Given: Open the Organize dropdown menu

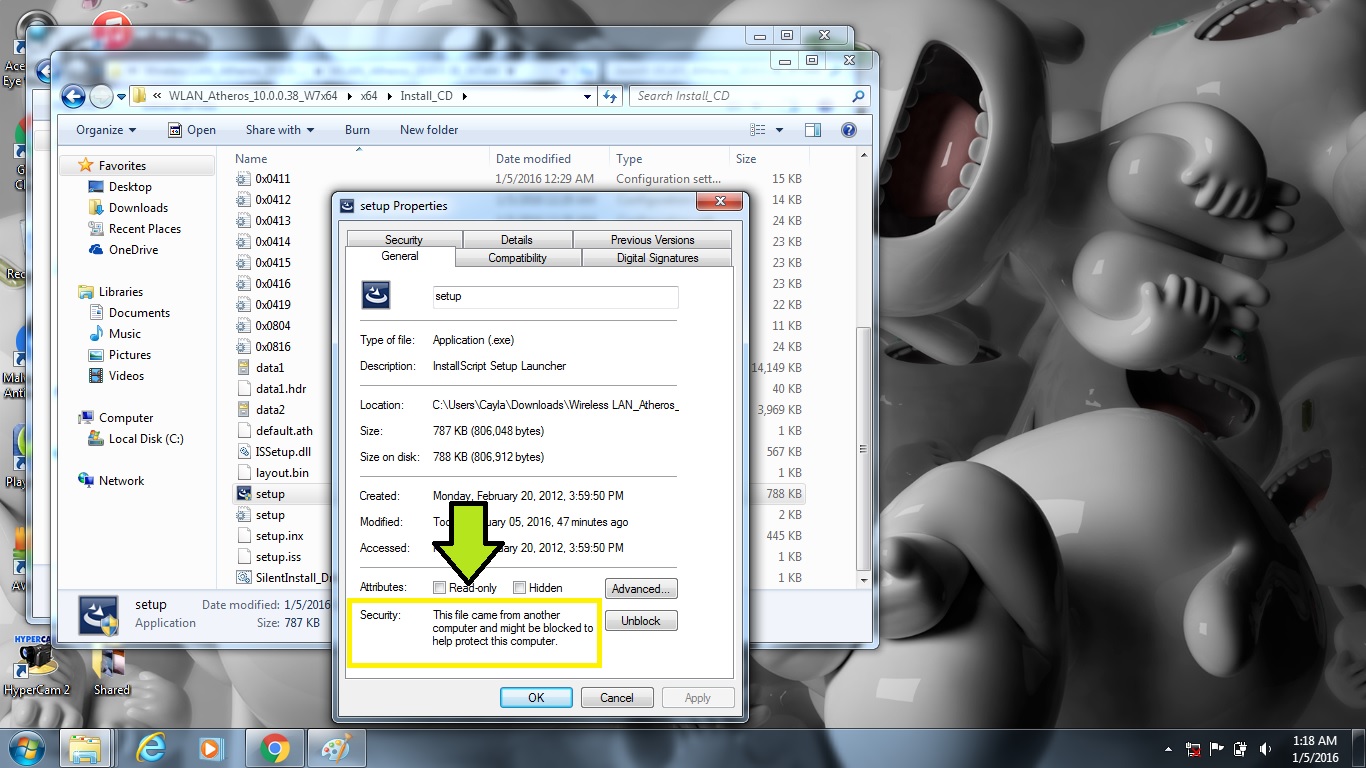Looking at the screenshot, I should point(106,130).
